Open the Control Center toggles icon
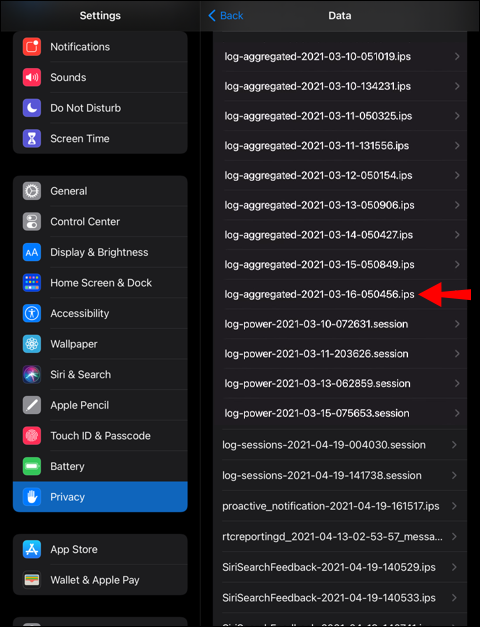This screenshot has height=627, width=480. point(32,222)
